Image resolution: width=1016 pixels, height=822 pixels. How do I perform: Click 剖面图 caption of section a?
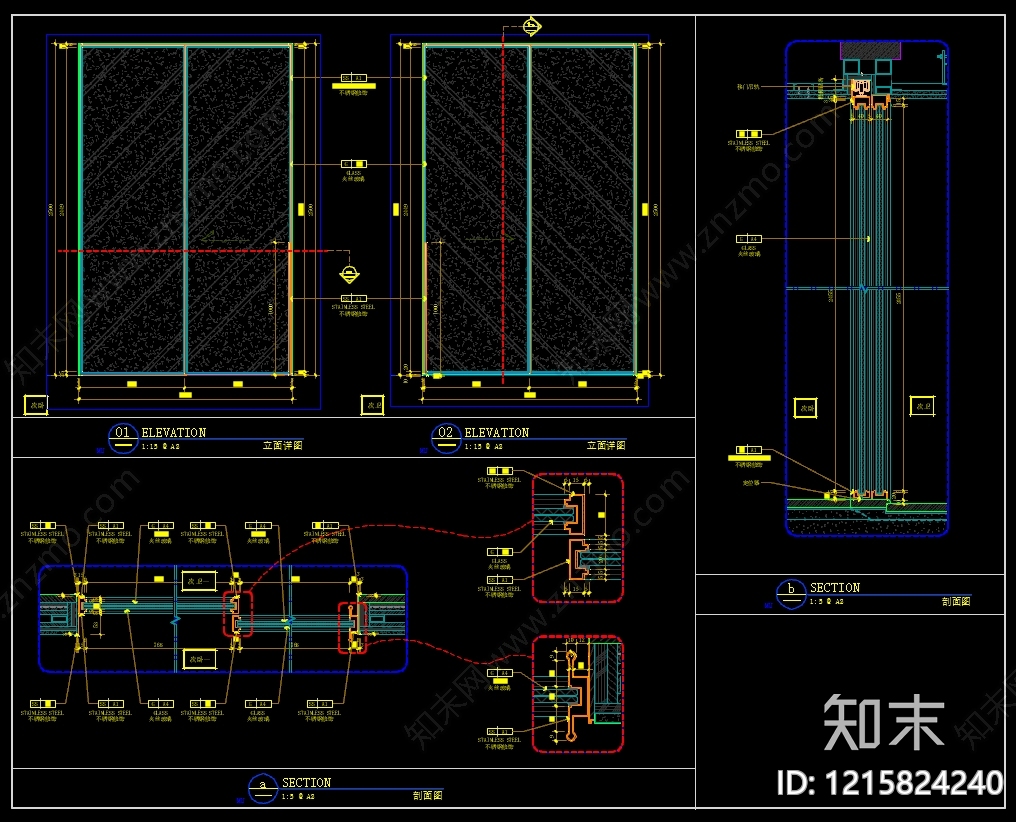(428, 795)
